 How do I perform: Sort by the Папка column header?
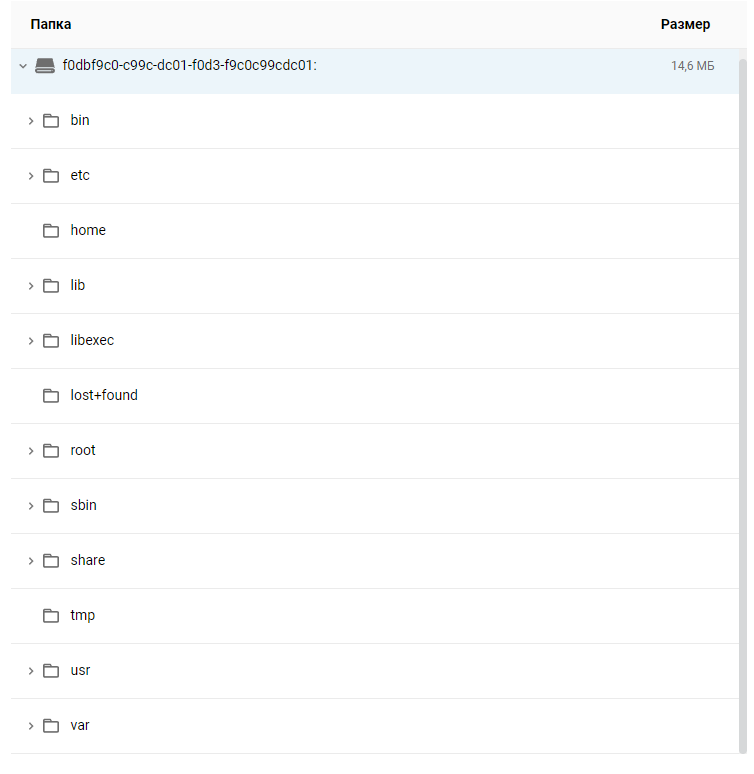[x=51, y=24]
